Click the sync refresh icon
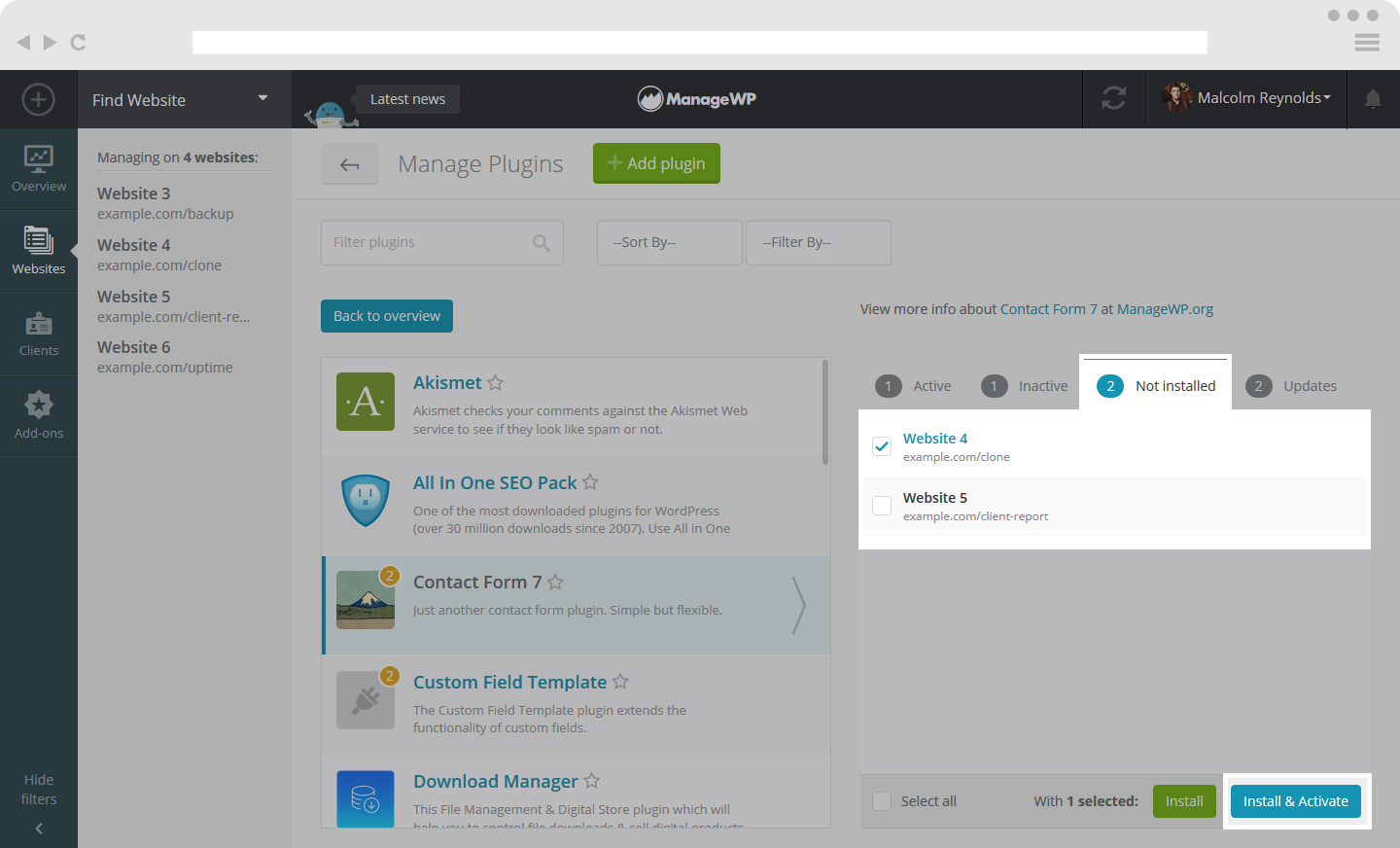Image resolution: width=1400 pixels, height=848 pixels. [x=1114, y=98]
